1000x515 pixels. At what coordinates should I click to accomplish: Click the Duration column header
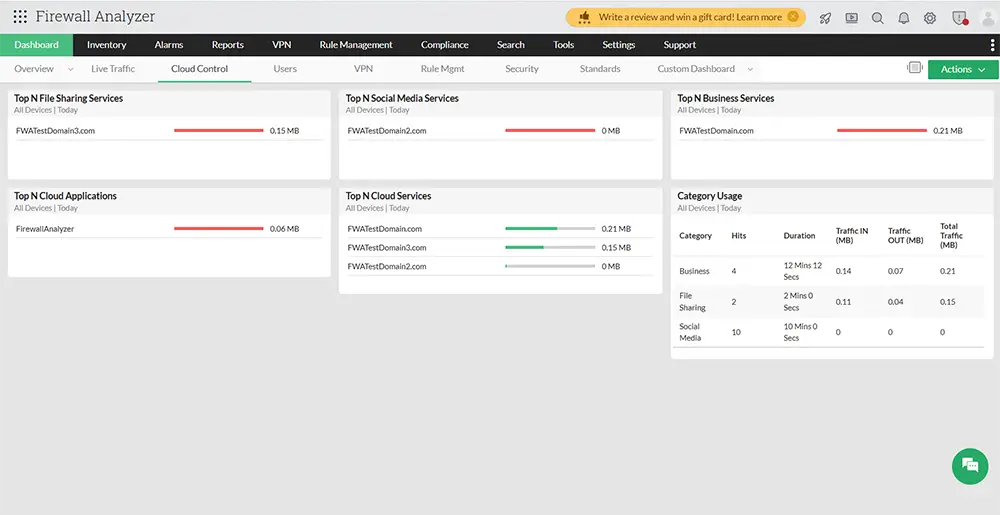[x=799, y=236]
